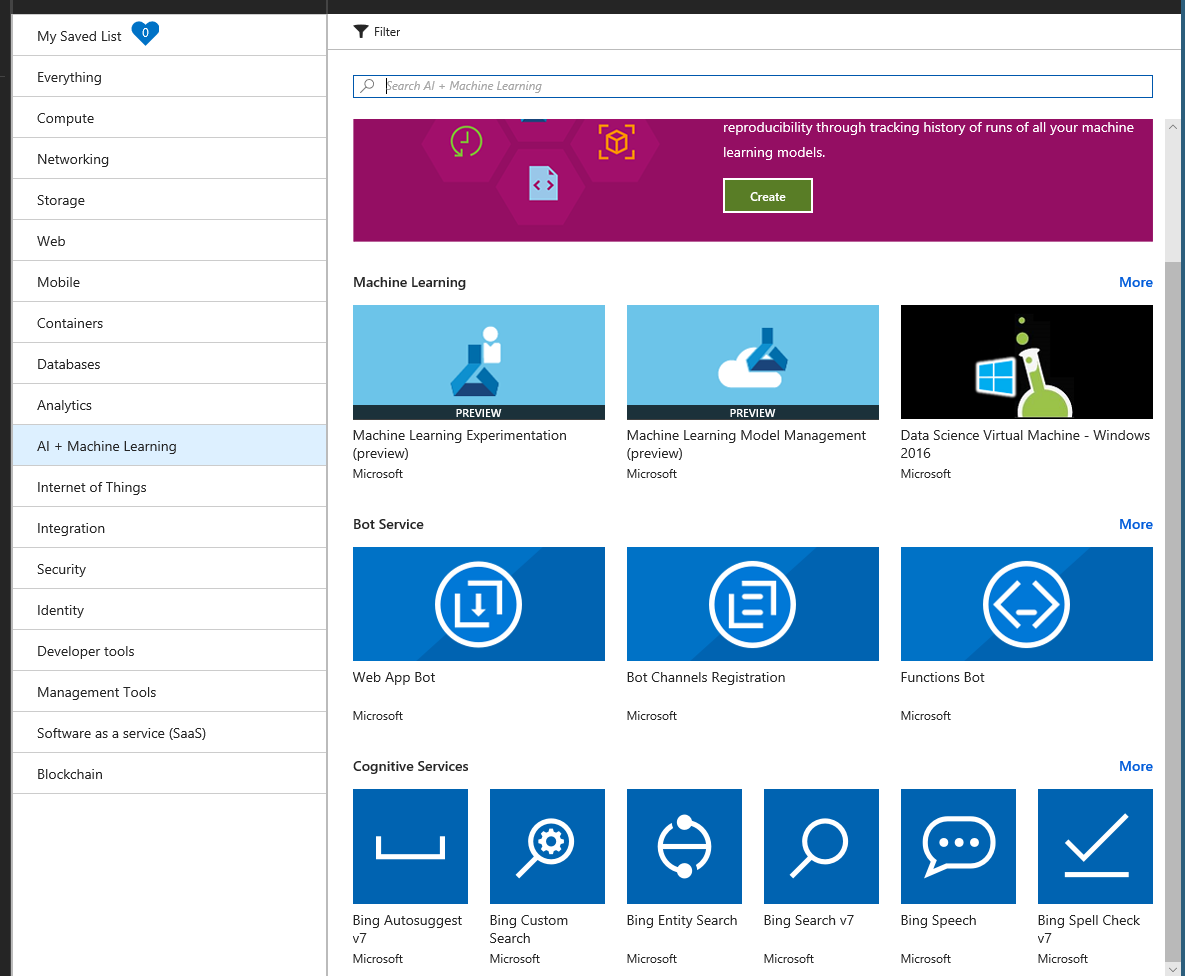This screenshot has height=976, width=1185.
Task: Select the Developer tools category
Action: click(x=169, y=651)
